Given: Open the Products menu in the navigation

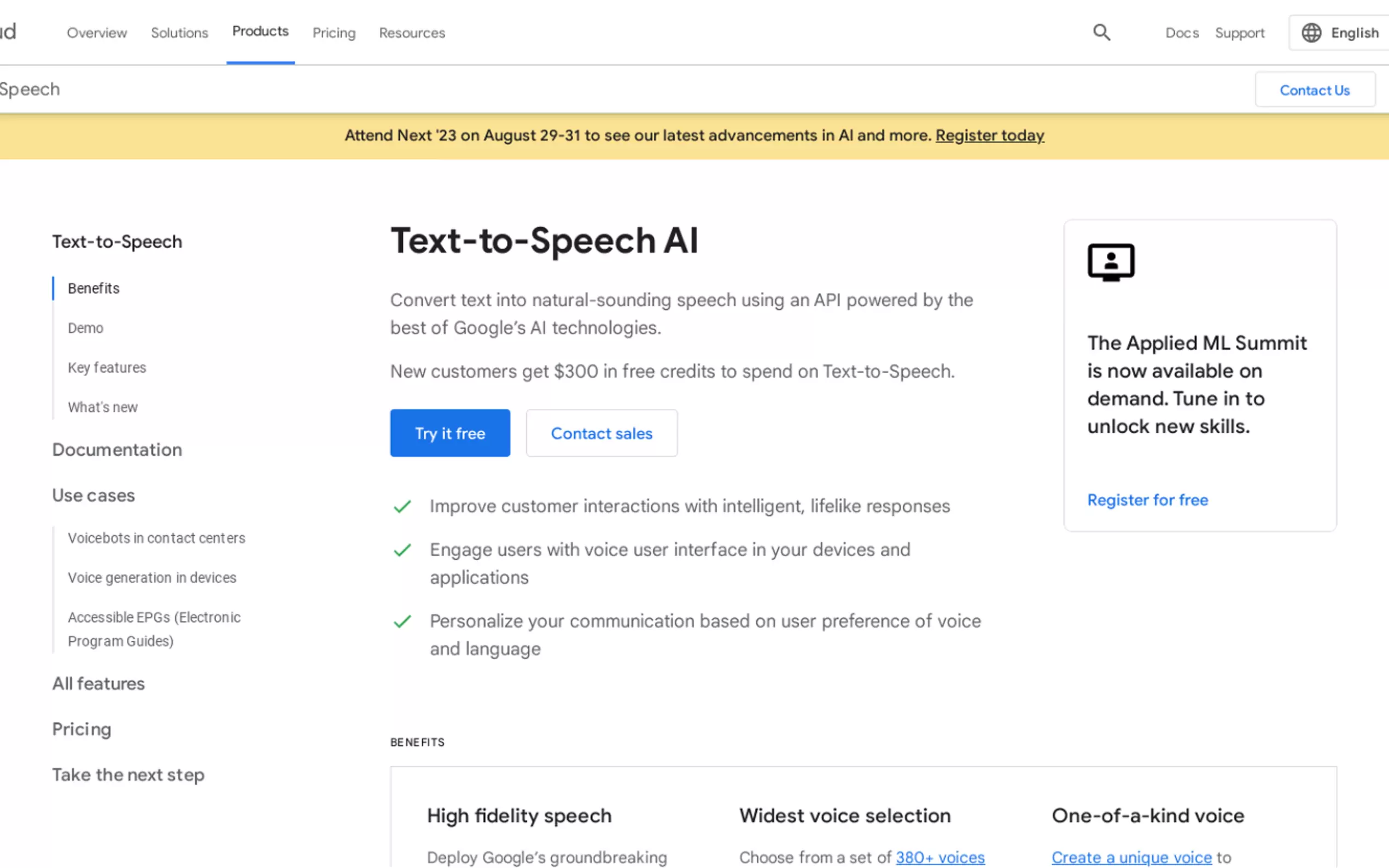Looking at the screenshot, I should 260,32.
